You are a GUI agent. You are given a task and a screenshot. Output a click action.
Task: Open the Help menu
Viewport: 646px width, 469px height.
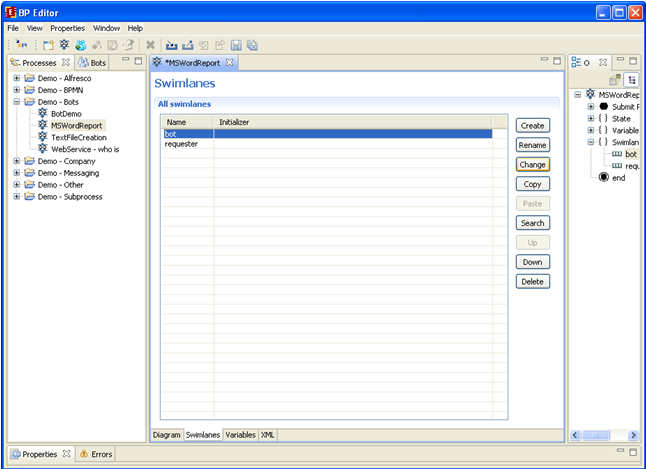(135, 28)
